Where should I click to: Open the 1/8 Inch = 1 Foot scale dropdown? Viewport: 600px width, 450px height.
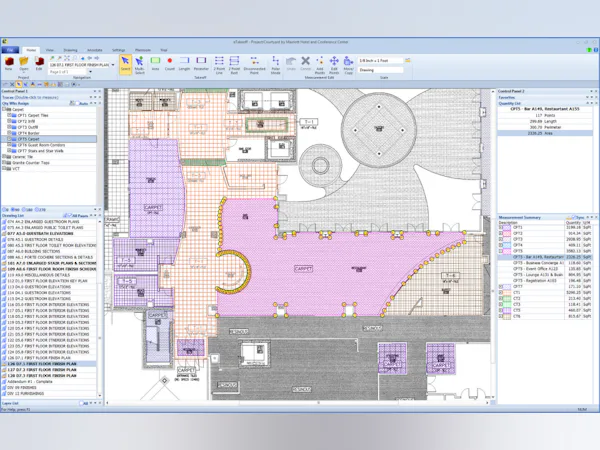tap(380, 60)
